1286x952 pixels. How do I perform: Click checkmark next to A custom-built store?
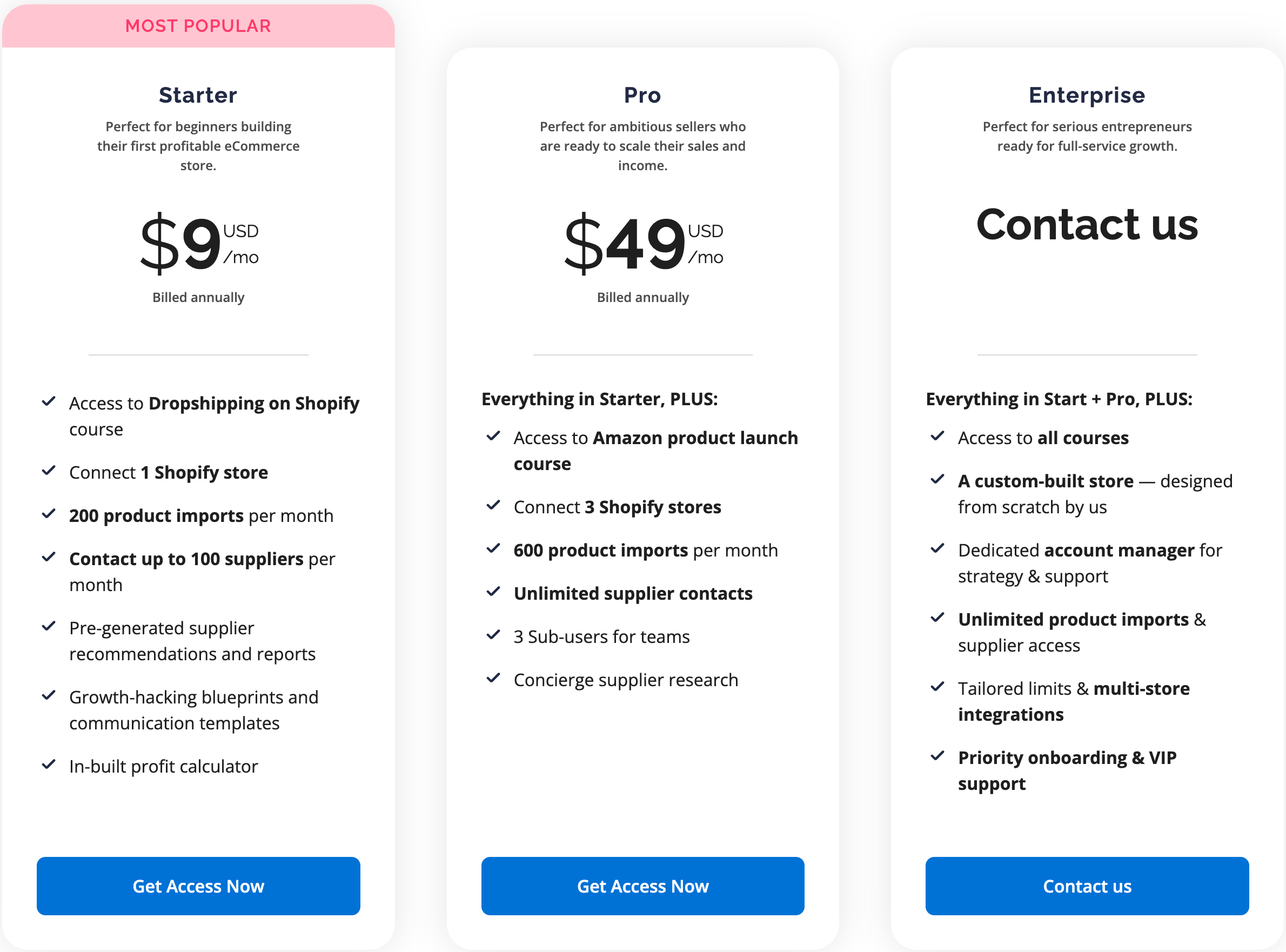coord(937,479)
